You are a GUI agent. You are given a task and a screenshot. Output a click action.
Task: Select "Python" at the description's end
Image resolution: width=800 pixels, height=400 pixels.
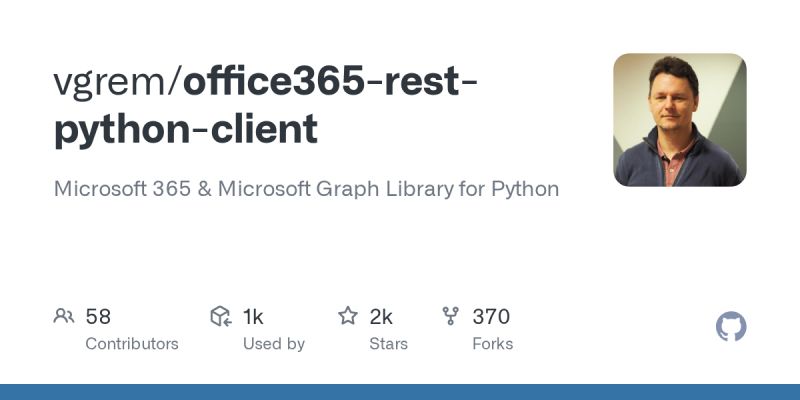tap(525, 189)
